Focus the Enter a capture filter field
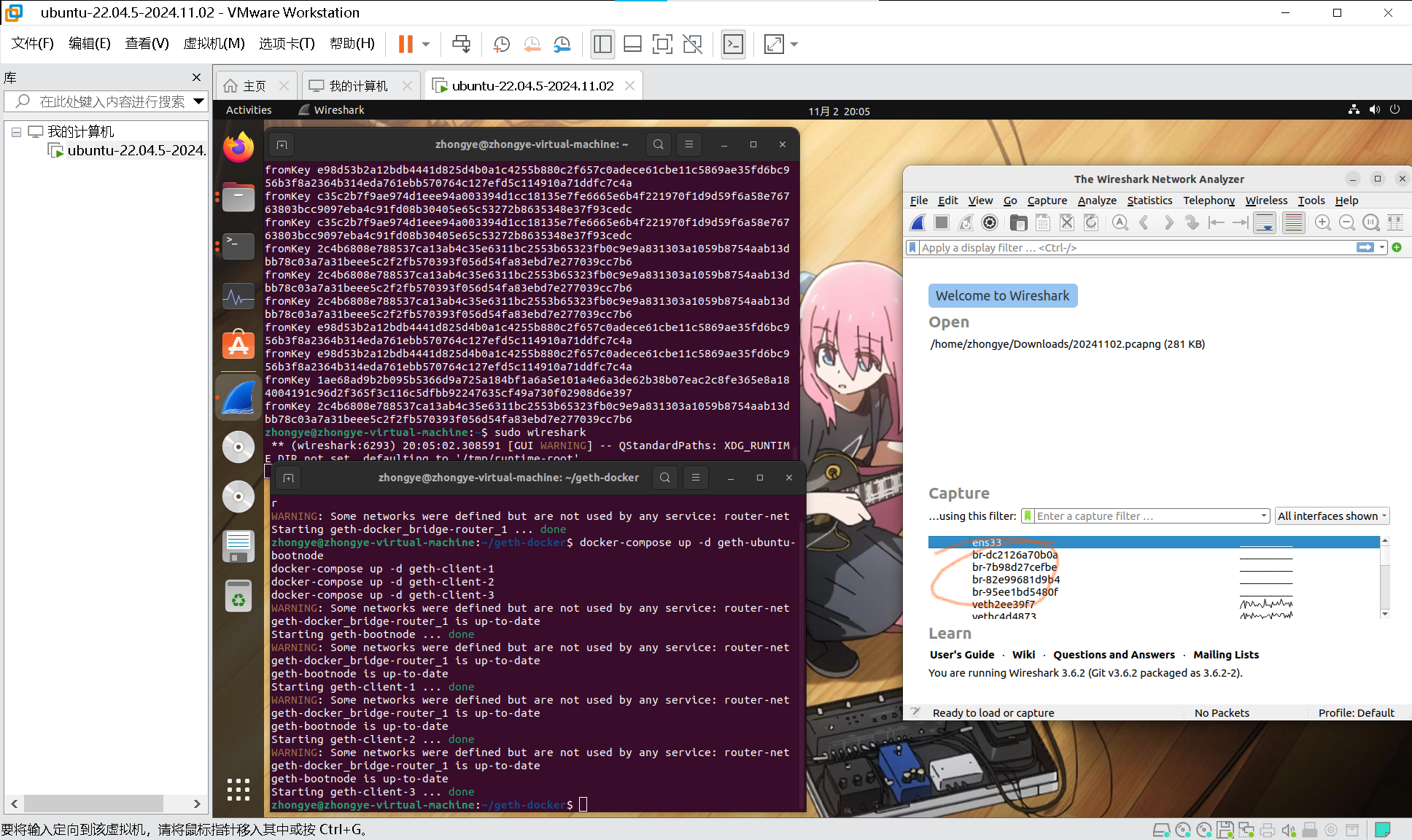 [1147, 516]
